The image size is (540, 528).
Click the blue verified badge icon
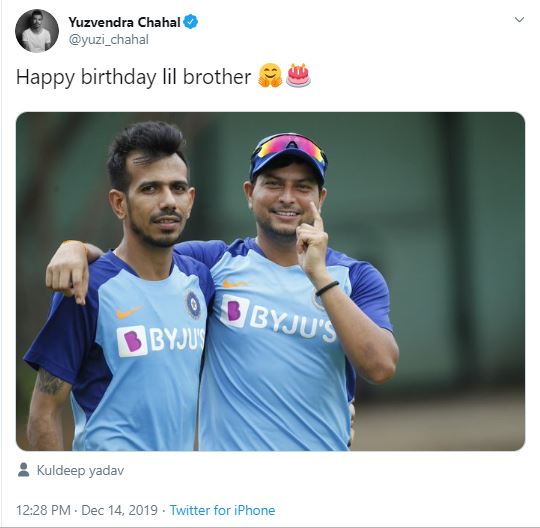coord(190,22)
